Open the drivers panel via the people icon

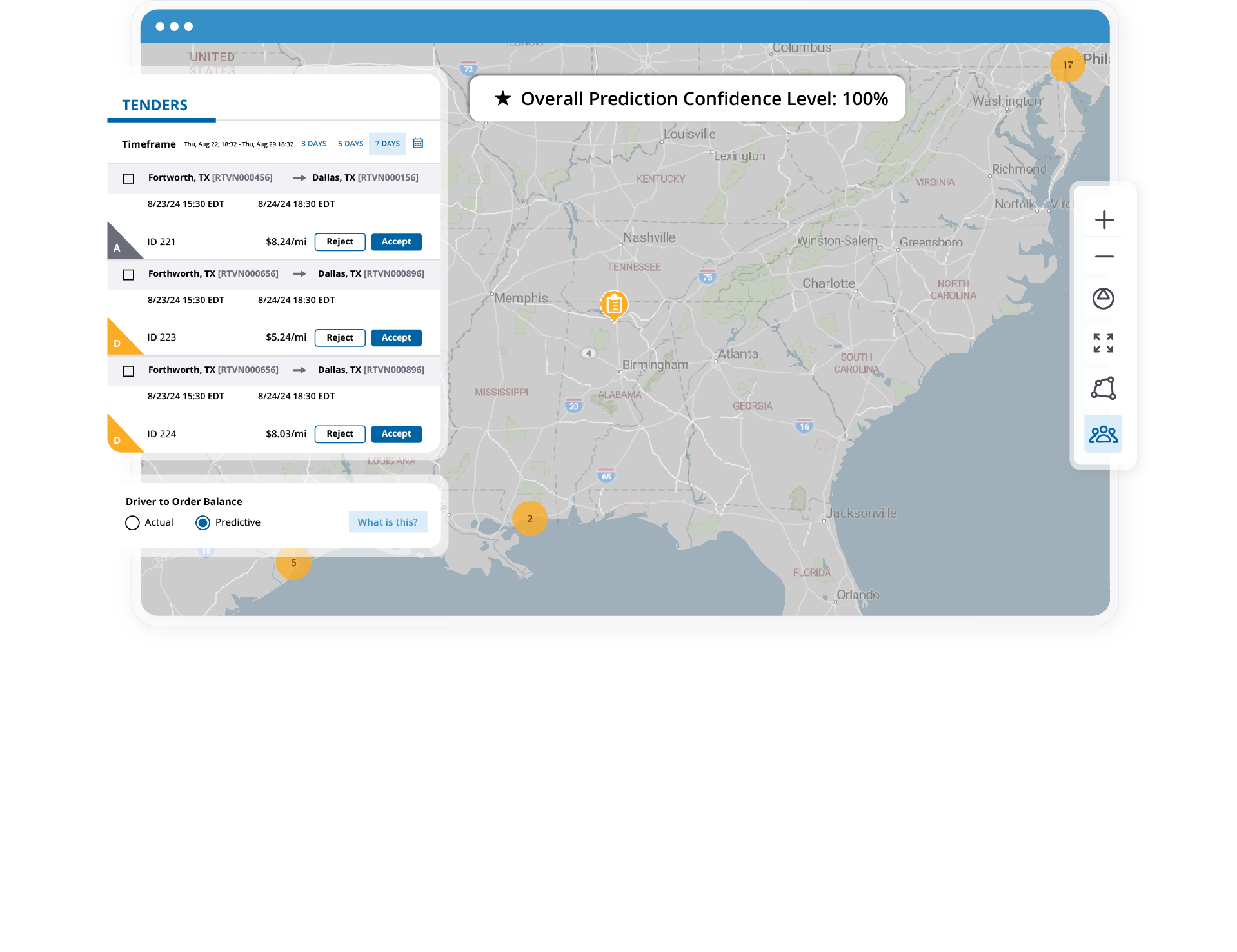point(1103,434)
